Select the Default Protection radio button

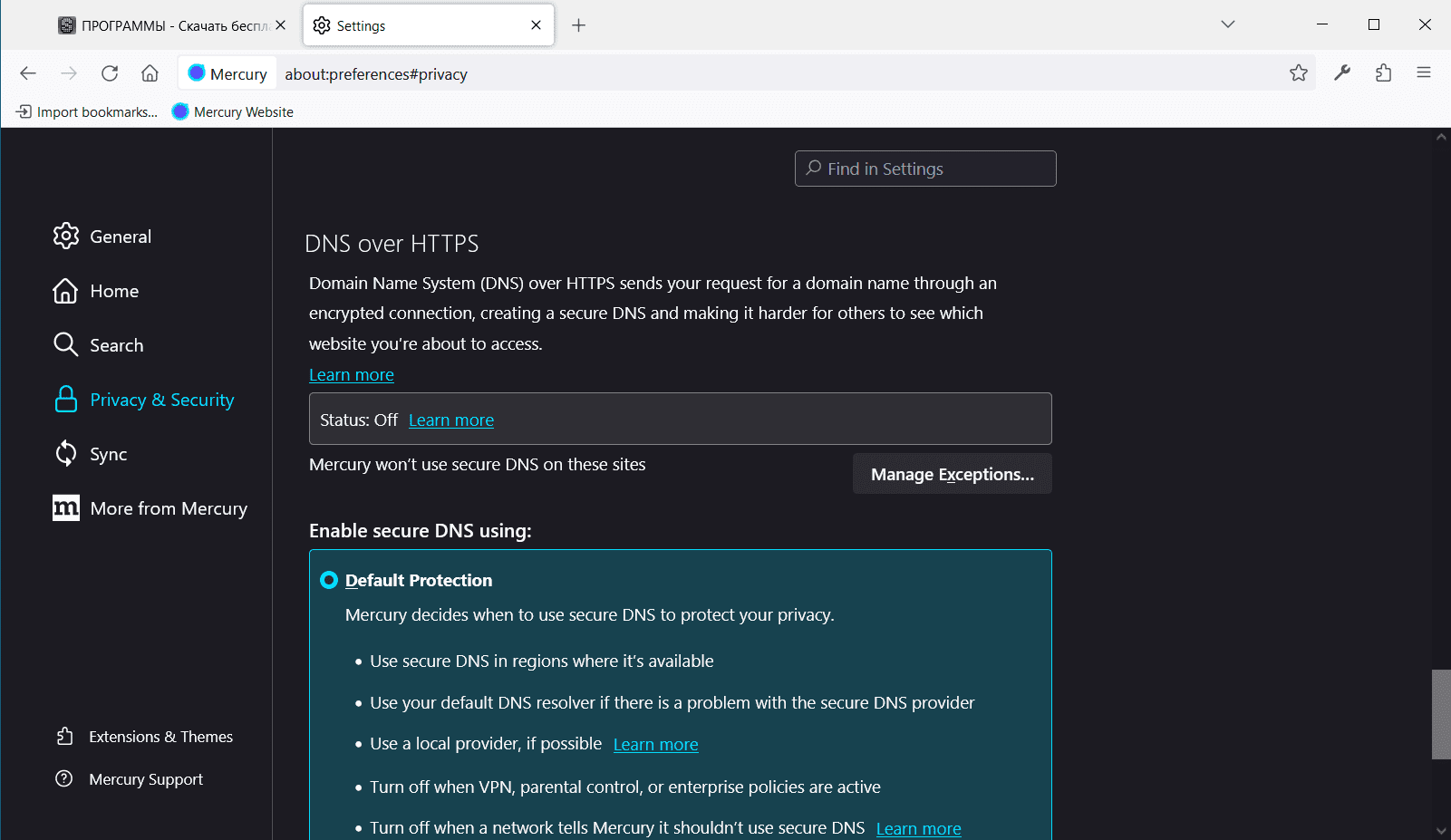[x=329, y=580]
